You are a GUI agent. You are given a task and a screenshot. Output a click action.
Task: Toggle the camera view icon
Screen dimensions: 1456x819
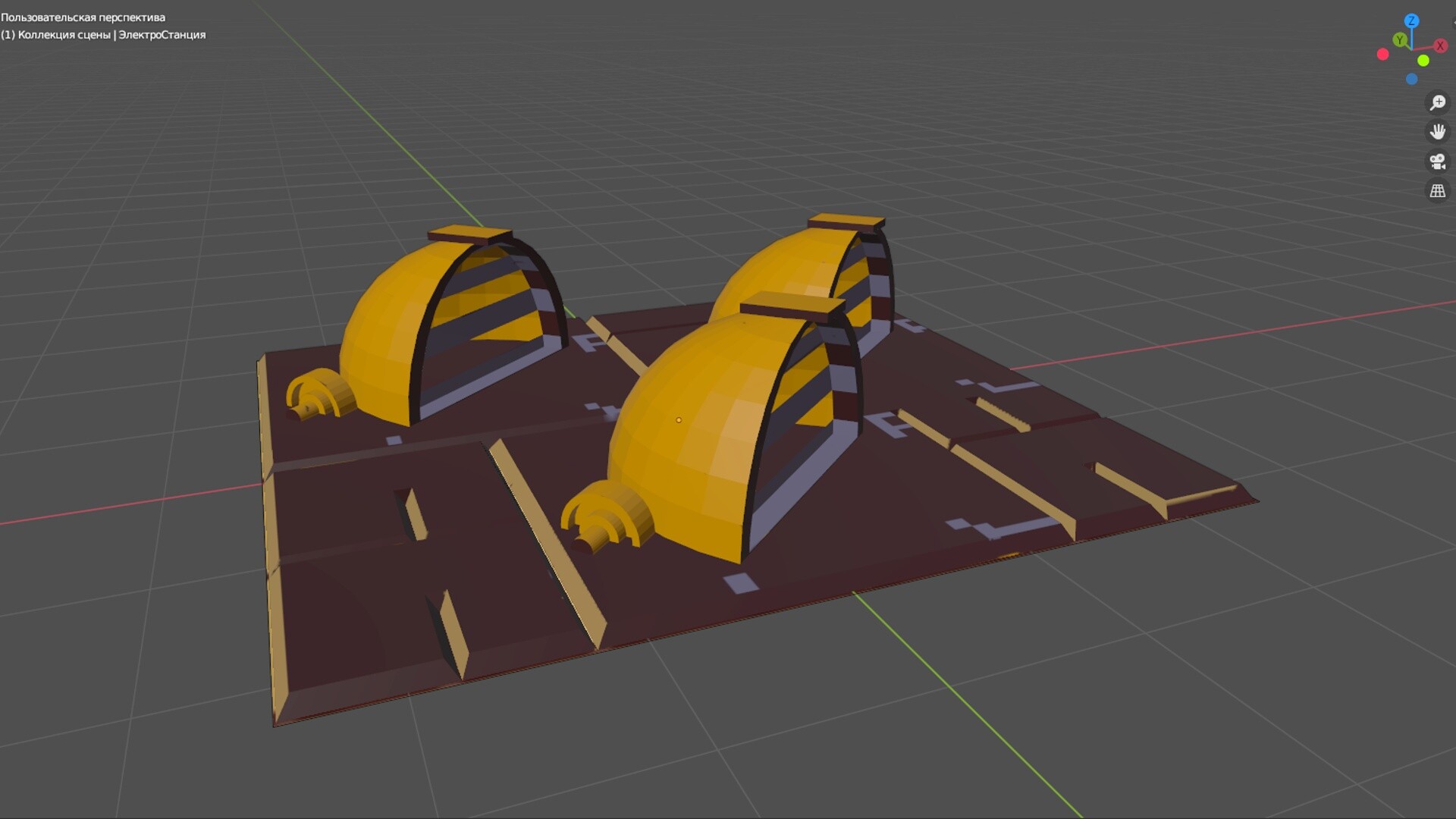pyautogui.click(x=1437, y=162)
